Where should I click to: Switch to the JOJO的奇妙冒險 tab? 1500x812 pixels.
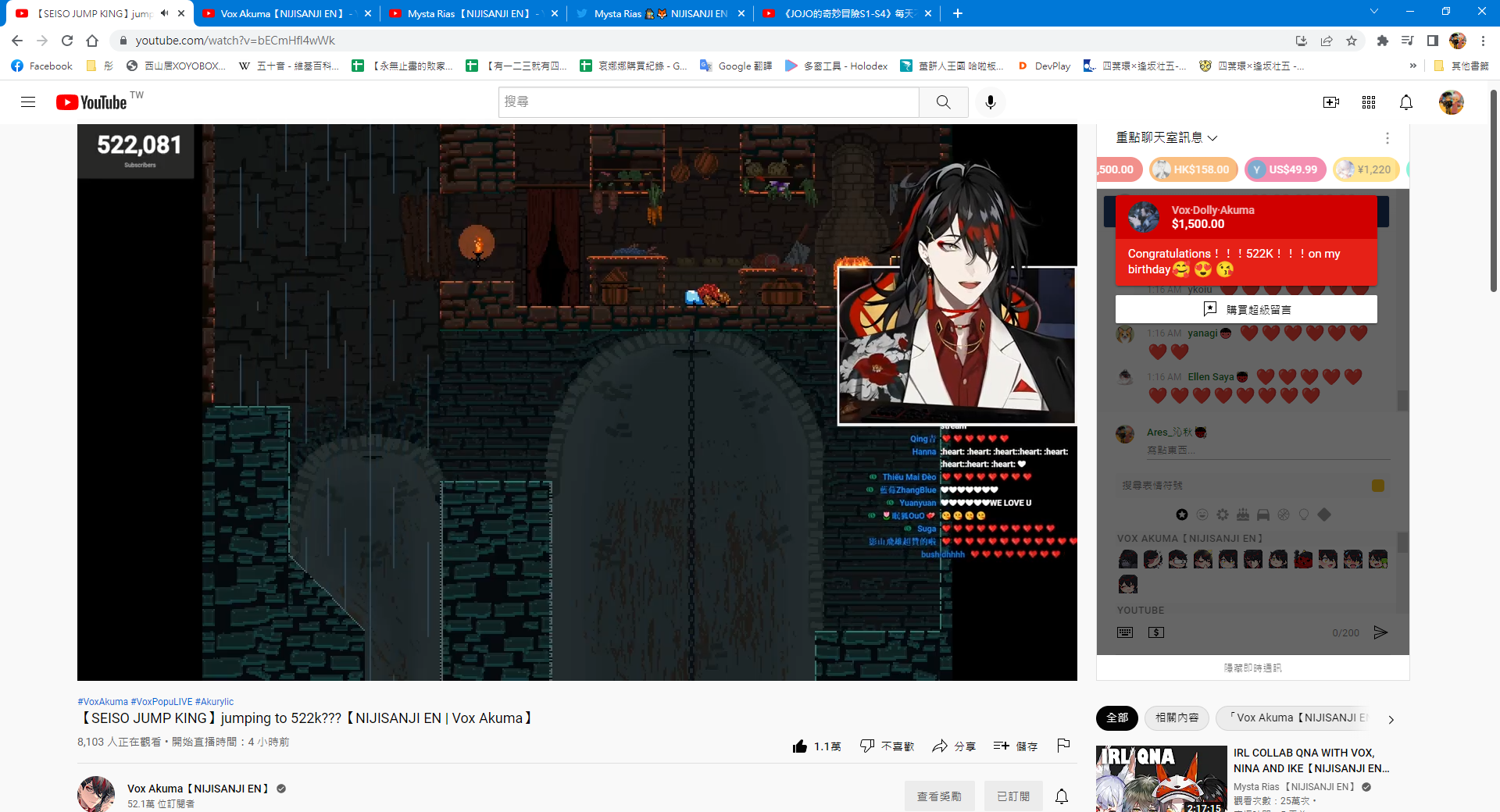click(x=848, y=13)
